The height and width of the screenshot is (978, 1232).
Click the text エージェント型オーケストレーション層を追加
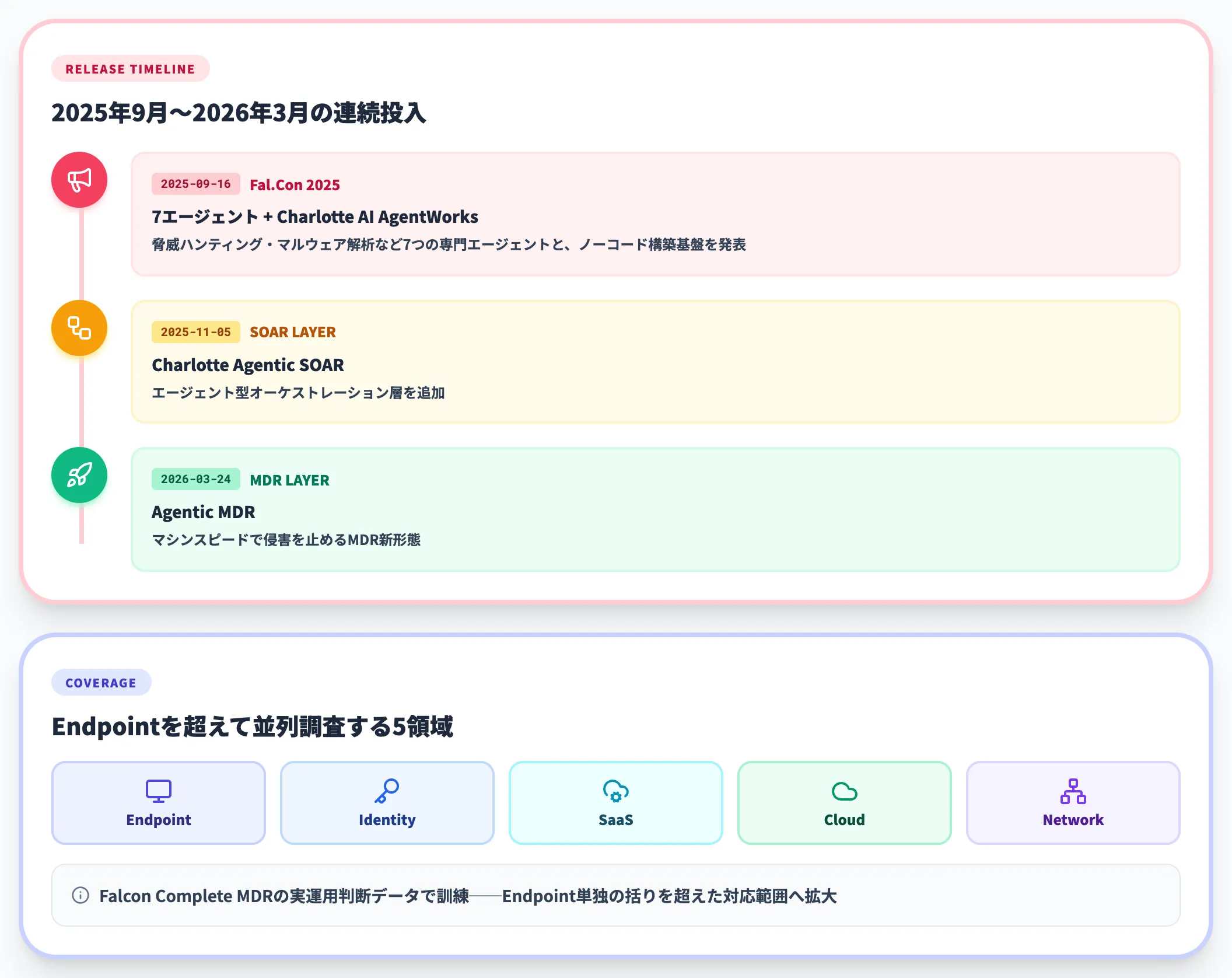click(x=298, y=393)
